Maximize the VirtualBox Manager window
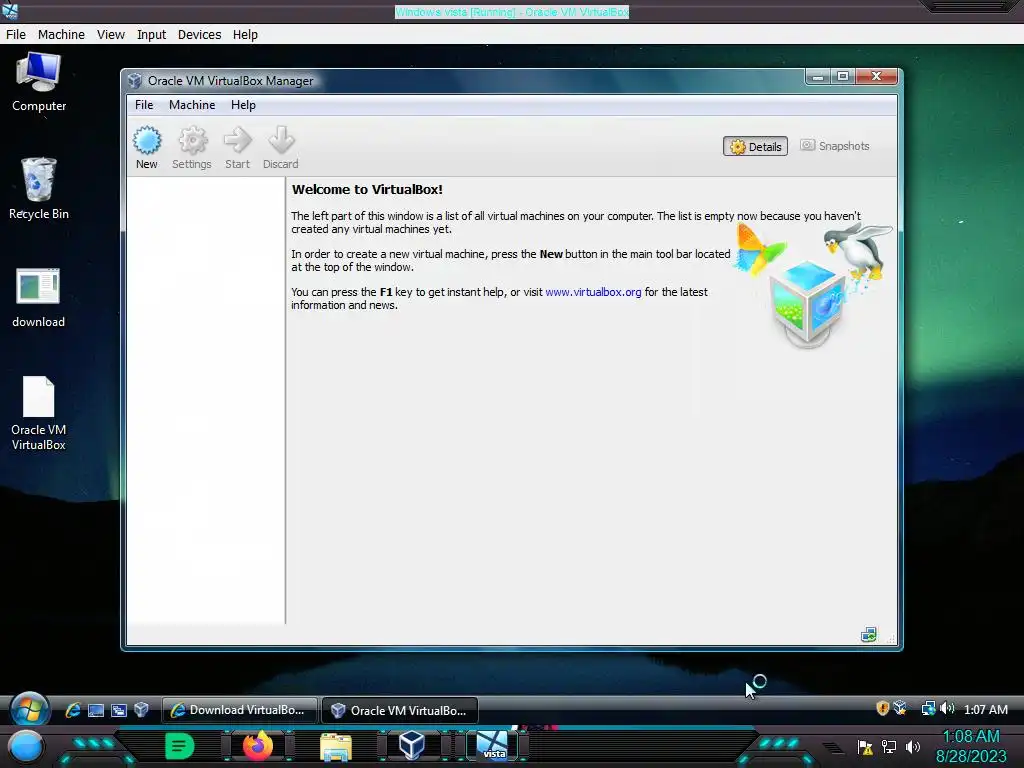 point(842,76)
